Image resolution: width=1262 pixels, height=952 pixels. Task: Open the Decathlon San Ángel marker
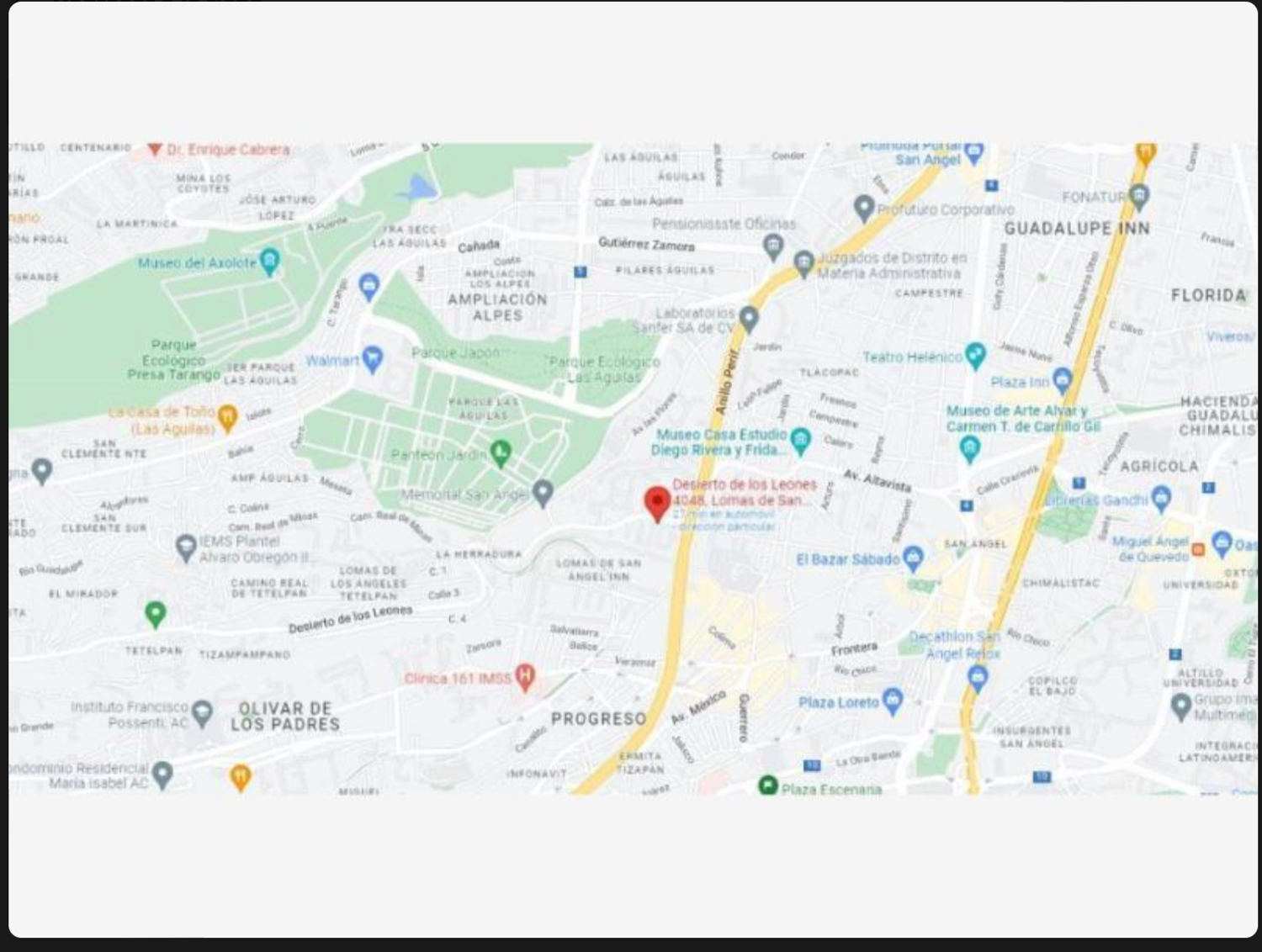977,677
